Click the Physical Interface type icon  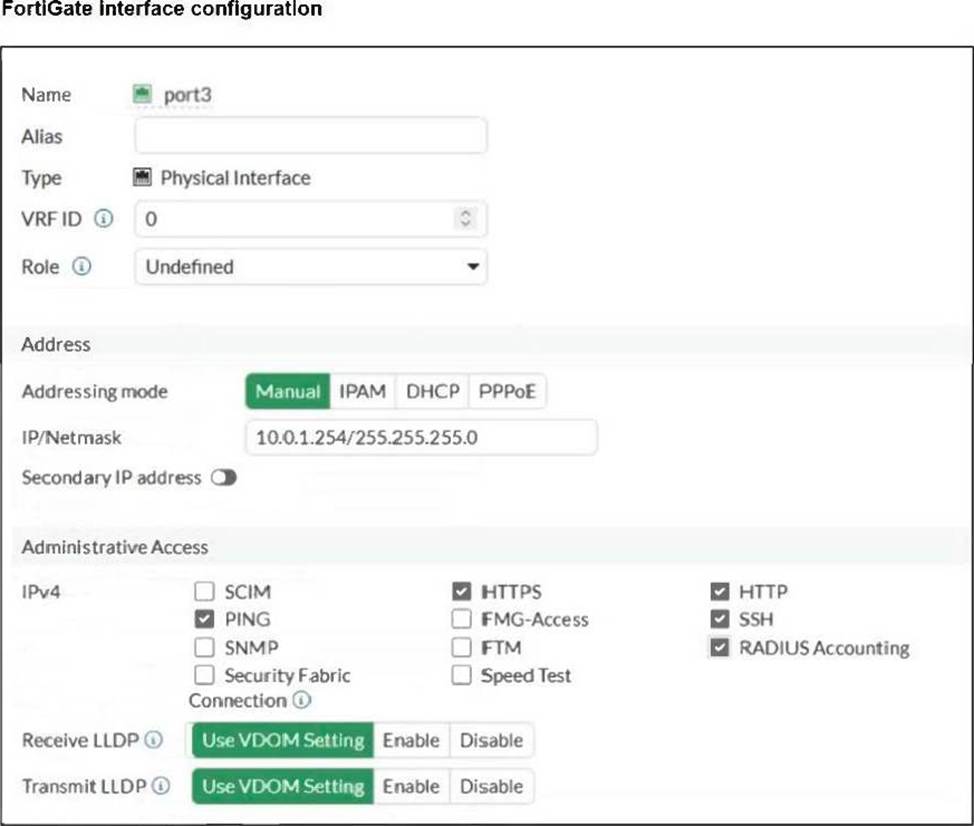coord(142,178)
